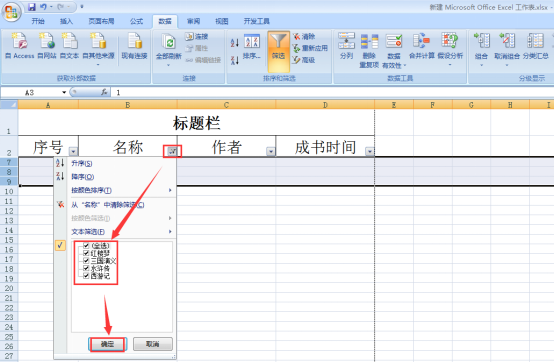Open the quick access toolbar customize arrow
The image size is (554, 362).
point(82,7)
